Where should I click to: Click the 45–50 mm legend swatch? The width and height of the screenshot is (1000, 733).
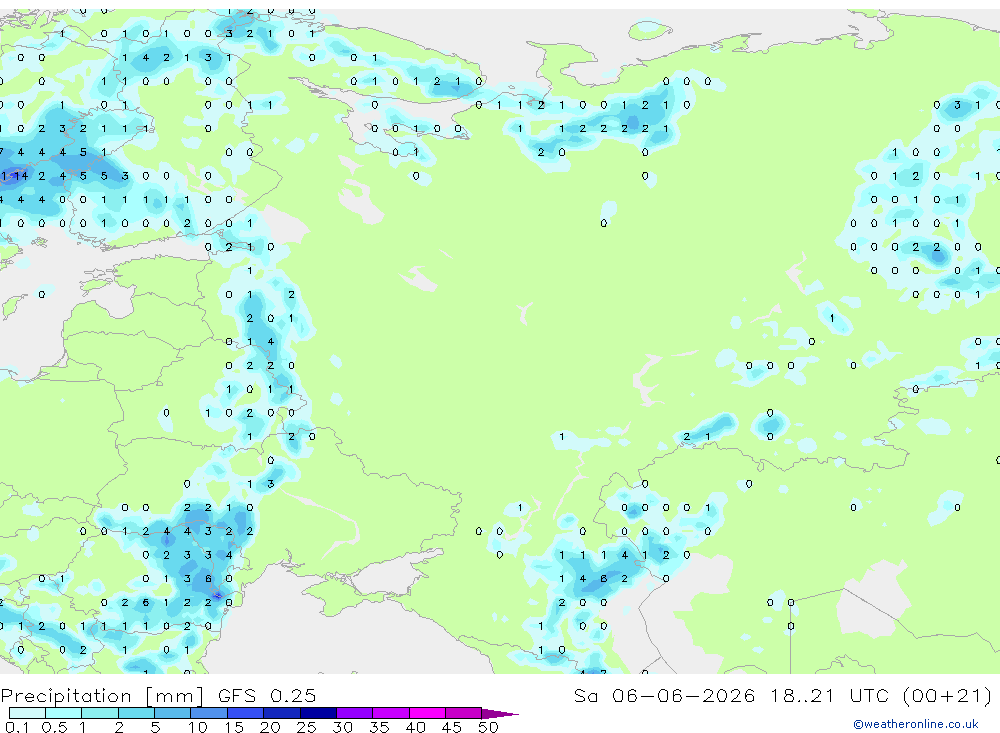click(464, 713)
